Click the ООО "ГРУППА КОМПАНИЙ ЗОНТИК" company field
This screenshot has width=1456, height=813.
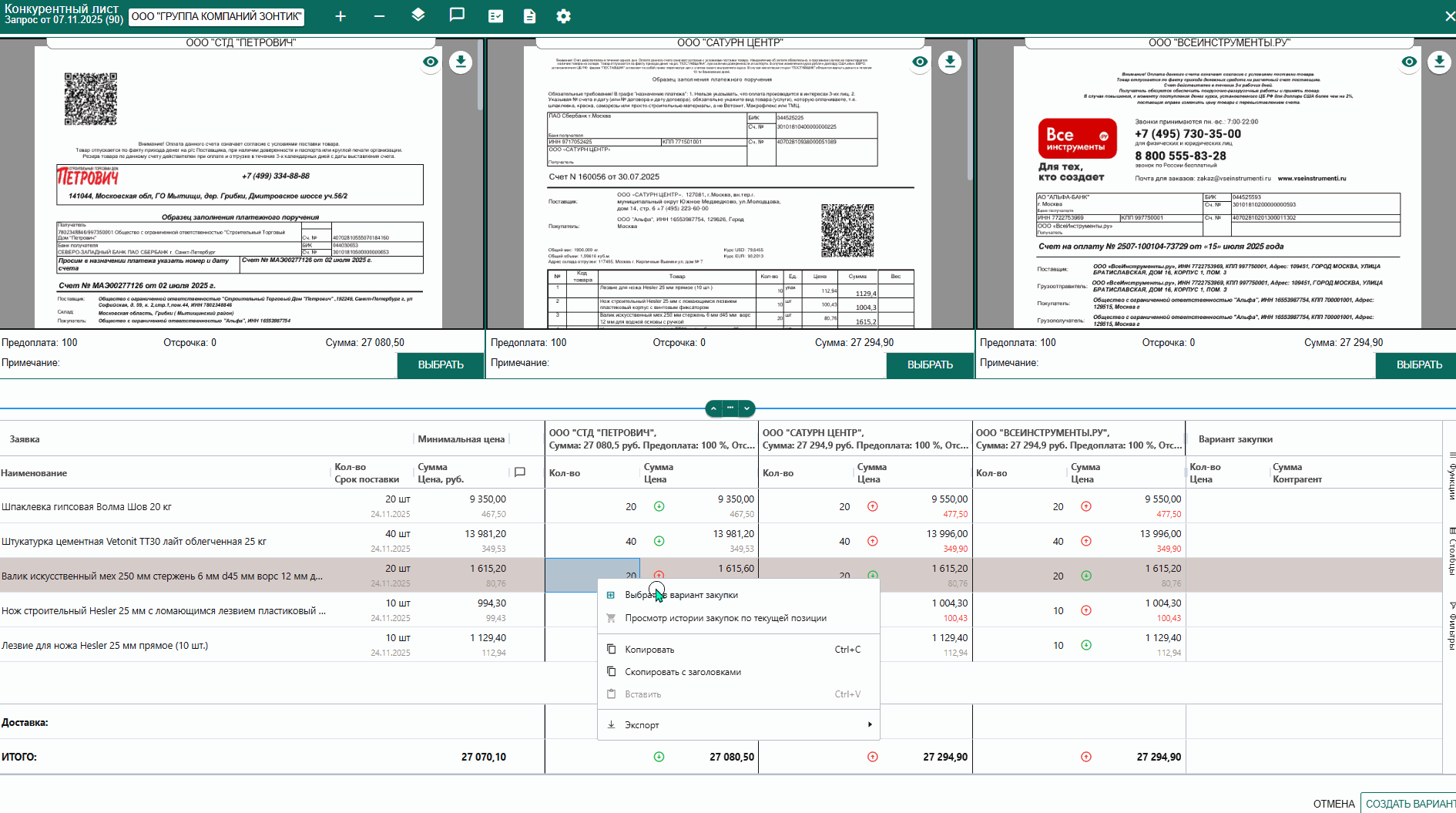coord(216,16)
